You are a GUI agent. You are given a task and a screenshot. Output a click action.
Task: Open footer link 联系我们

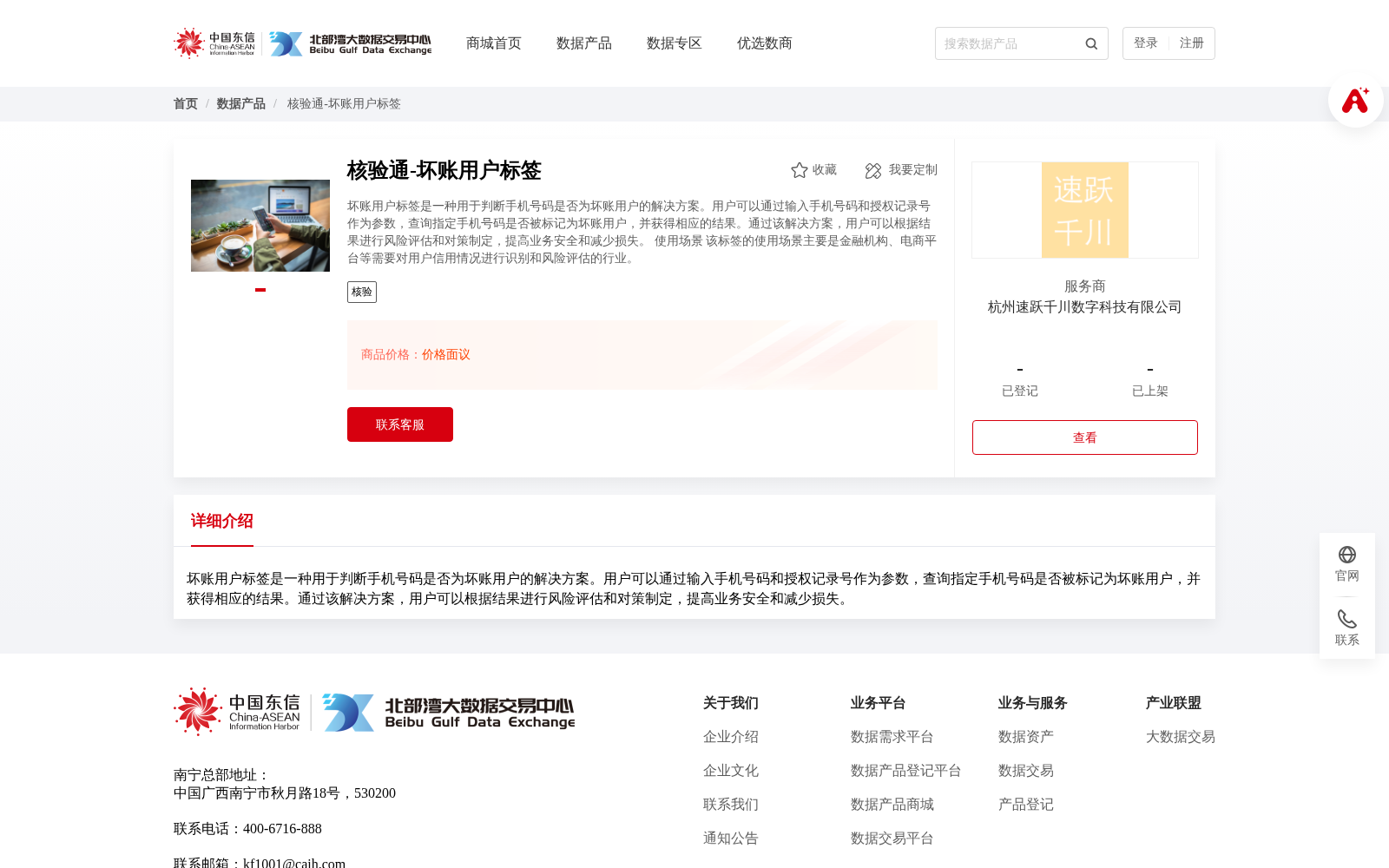click(x=731, y=805)
